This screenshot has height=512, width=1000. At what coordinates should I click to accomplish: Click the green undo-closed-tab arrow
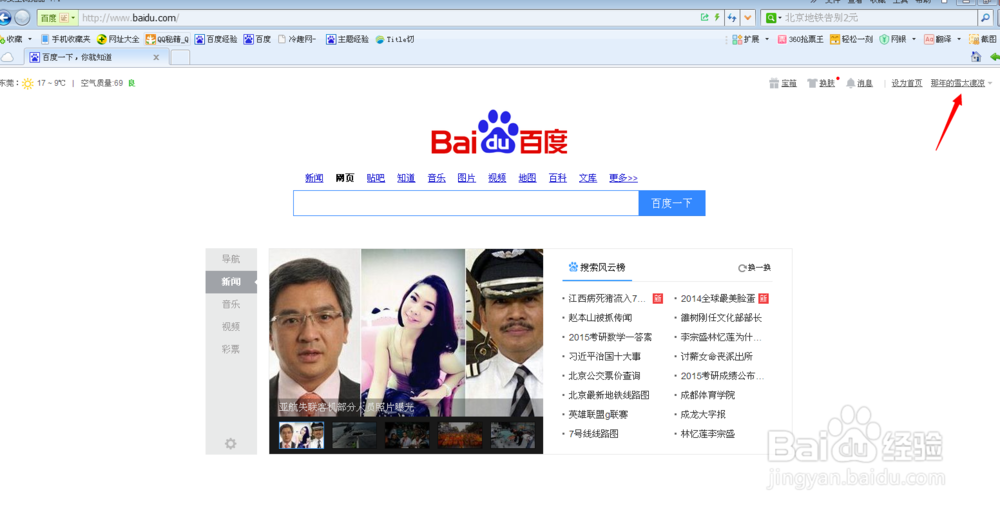tap(994, 57)
